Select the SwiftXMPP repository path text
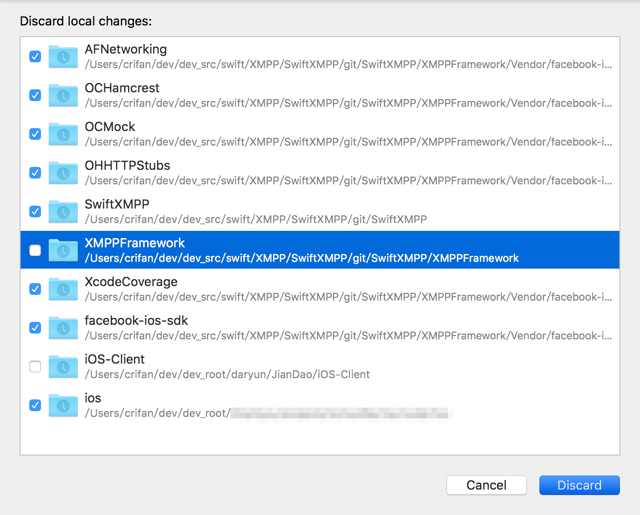640x515 pixels. [255, 219]
